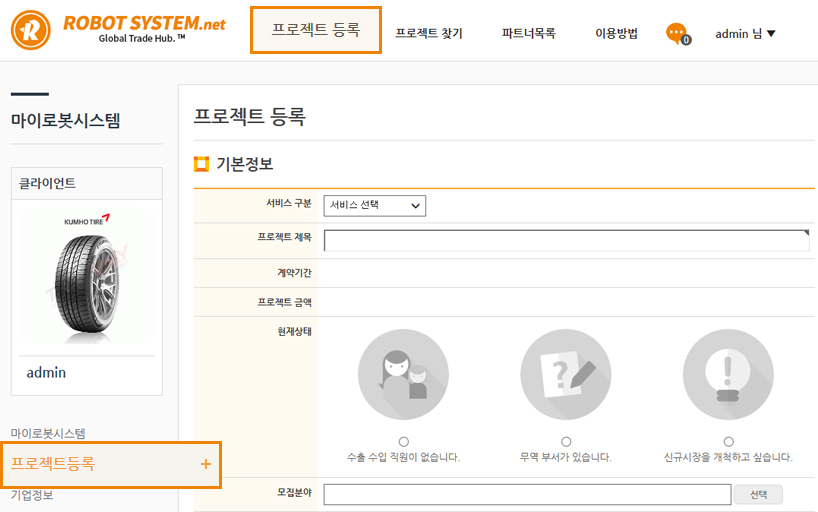This screenshot has height=512, width=818.
Task: Click the plus icon beside 프로젝트등록
Action: (206, 464)
